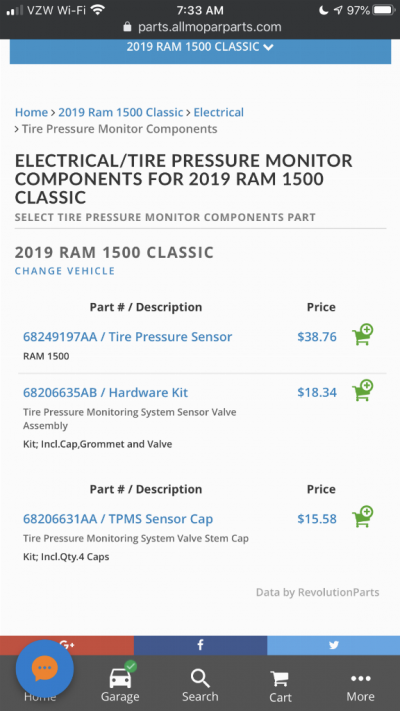
Task: Open the orange chat bubble
Action: (44, 668)
